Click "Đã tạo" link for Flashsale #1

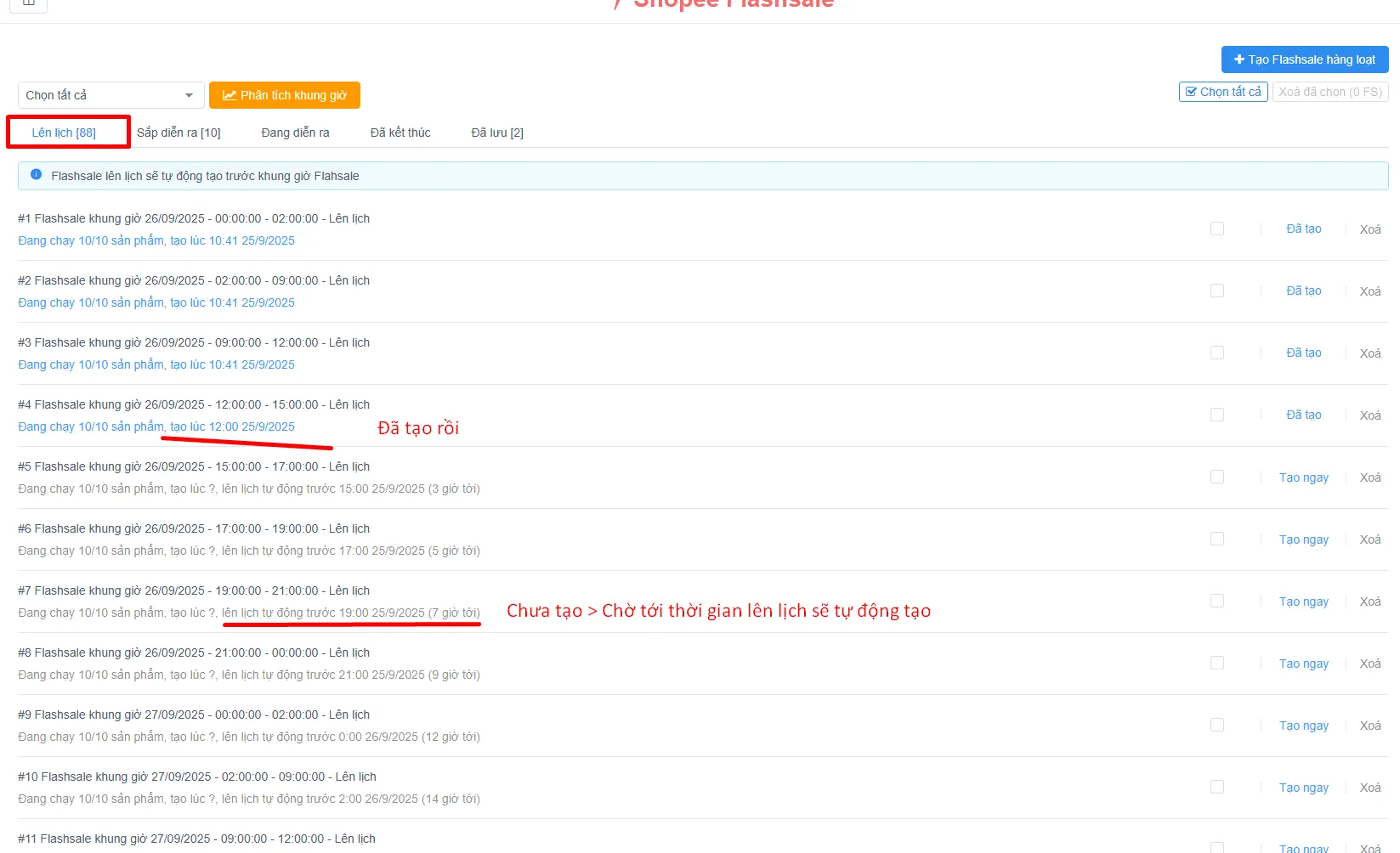pos(1303,229)
